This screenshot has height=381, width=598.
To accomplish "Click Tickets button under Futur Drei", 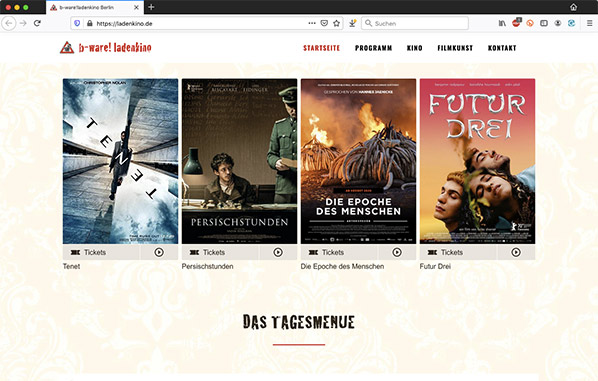I will [x=458, y=252].
